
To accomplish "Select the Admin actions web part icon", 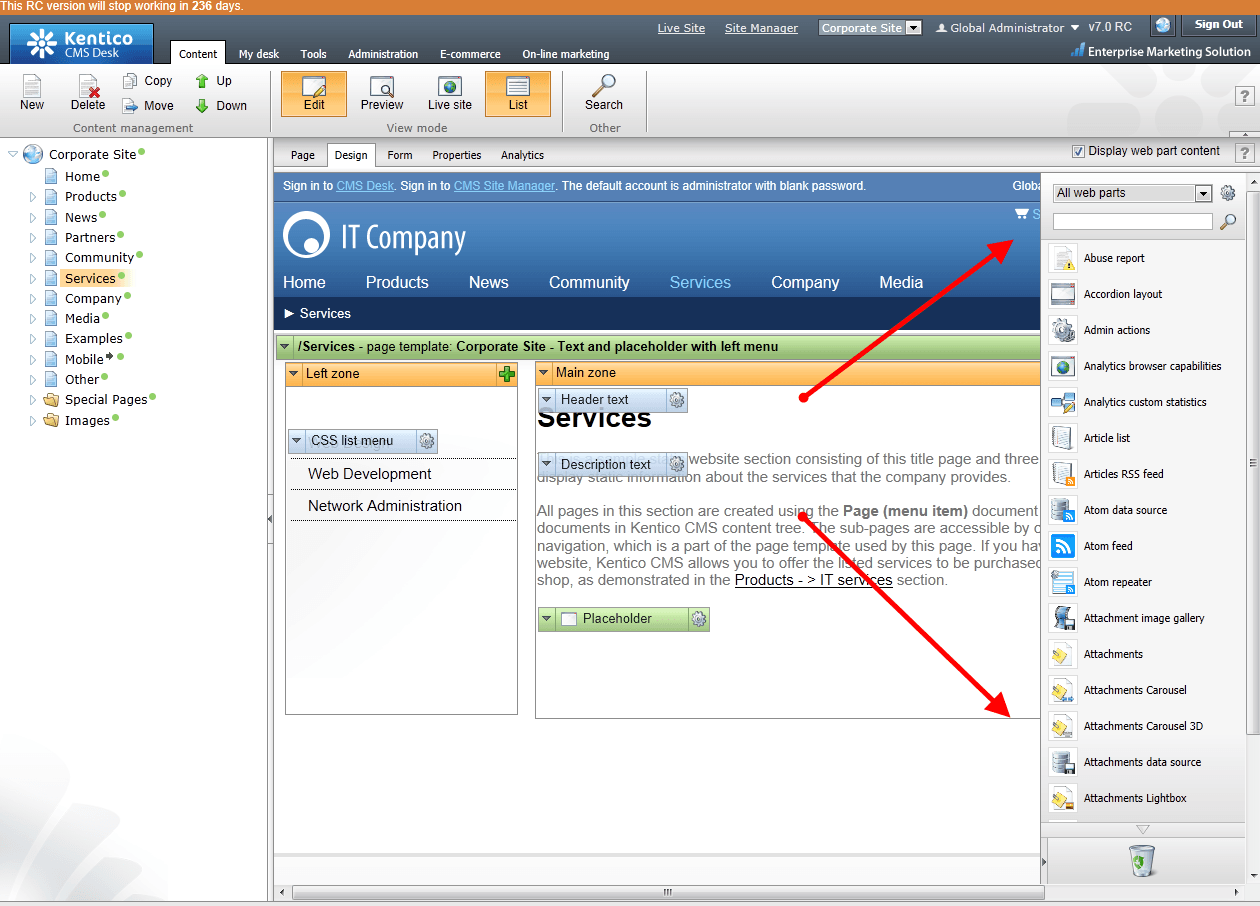I will 1062,330.
